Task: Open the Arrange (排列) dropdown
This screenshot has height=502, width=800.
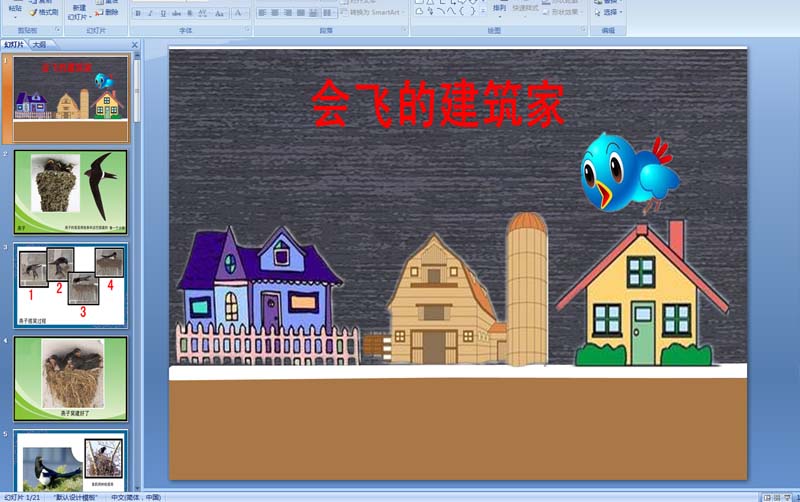Action: (x=499, y=10)
